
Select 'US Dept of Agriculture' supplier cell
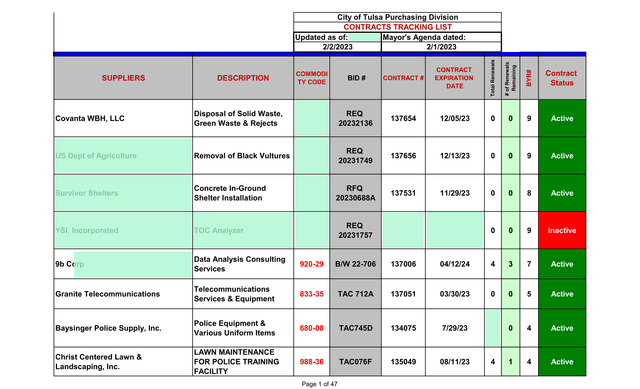(123, 156)
